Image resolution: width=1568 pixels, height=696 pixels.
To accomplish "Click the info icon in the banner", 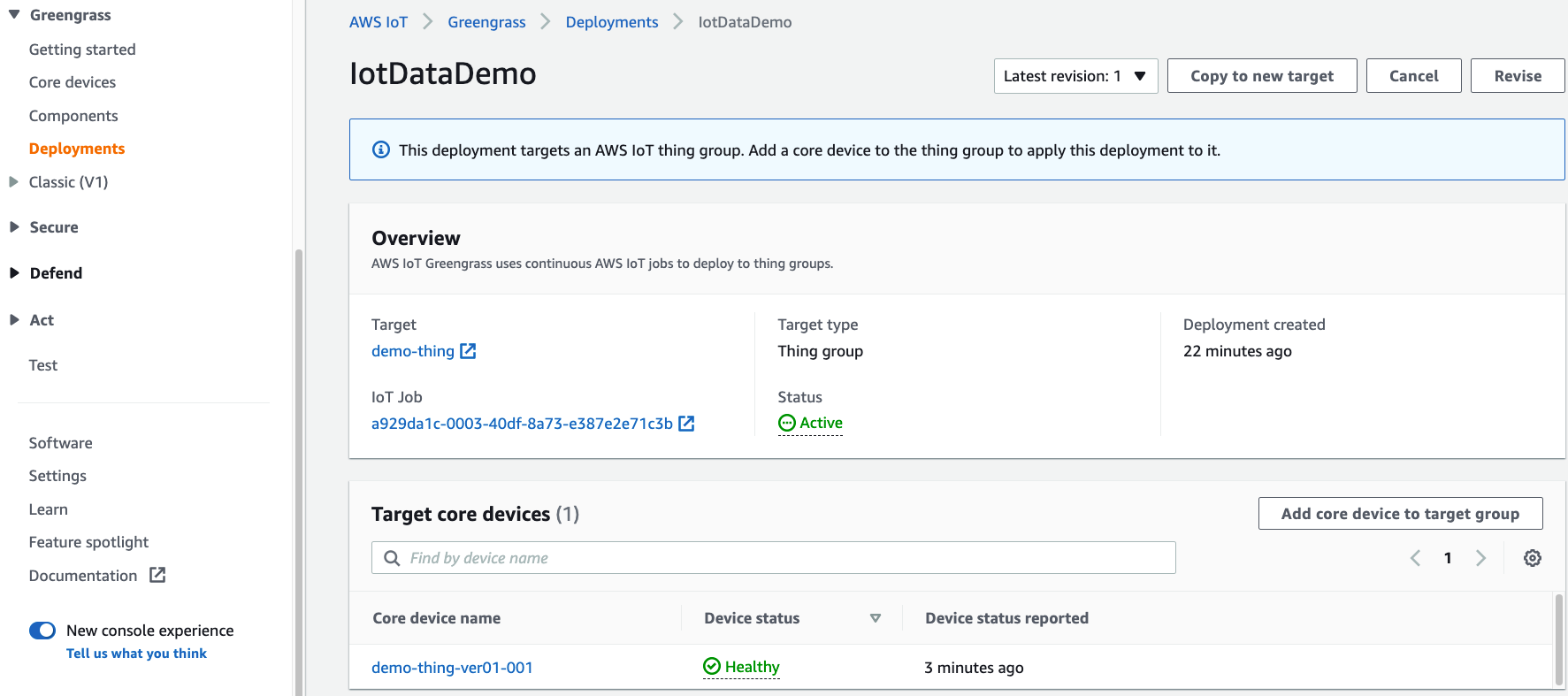I will [x=381, y=150].
